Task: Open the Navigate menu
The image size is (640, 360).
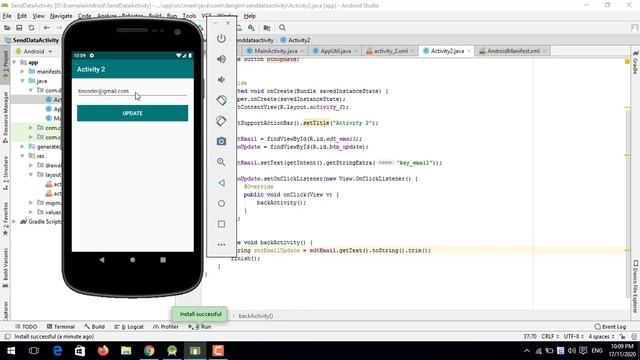Action: pos(61,16)
